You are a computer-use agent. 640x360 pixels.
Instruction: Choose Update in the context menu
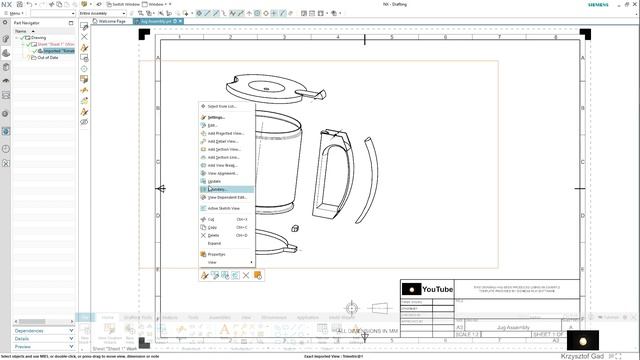click(227, 181)
